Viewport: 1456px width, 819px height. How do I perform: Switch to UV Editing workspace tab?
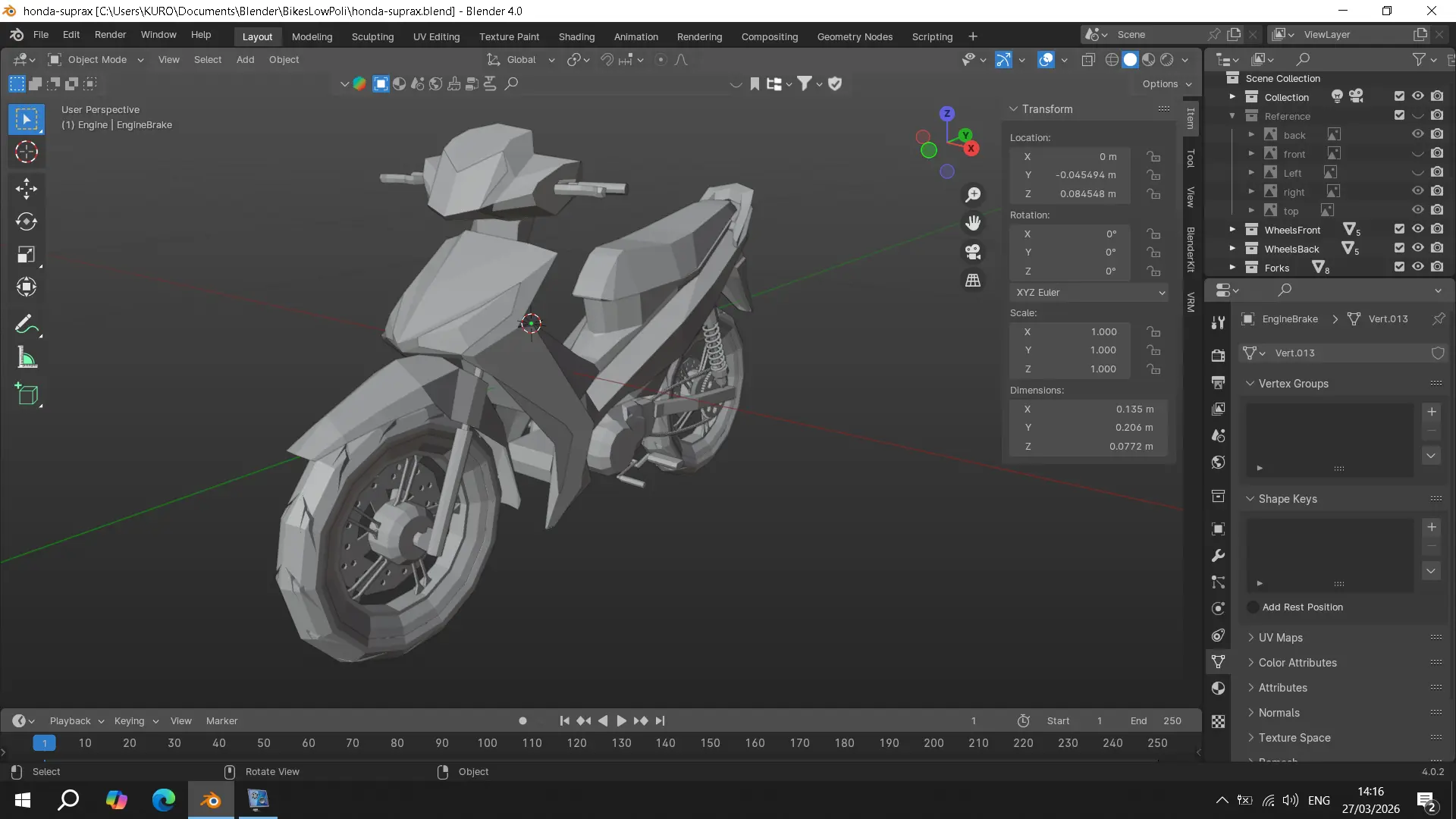(x=436, y=36)
